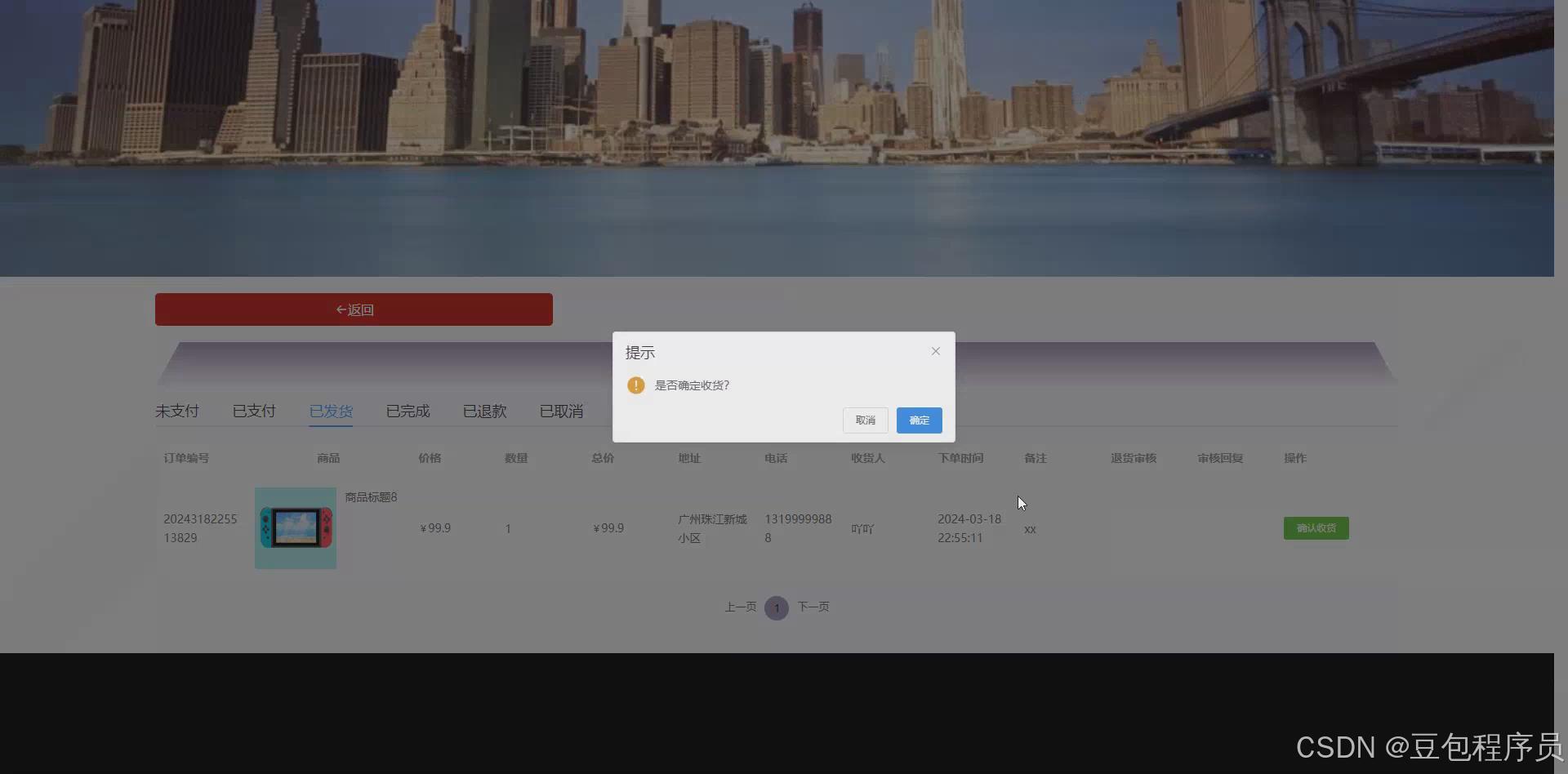Click the 退货审核 column header
The width and height of the screenshot is (1568, 774).
click(1134, 458)
